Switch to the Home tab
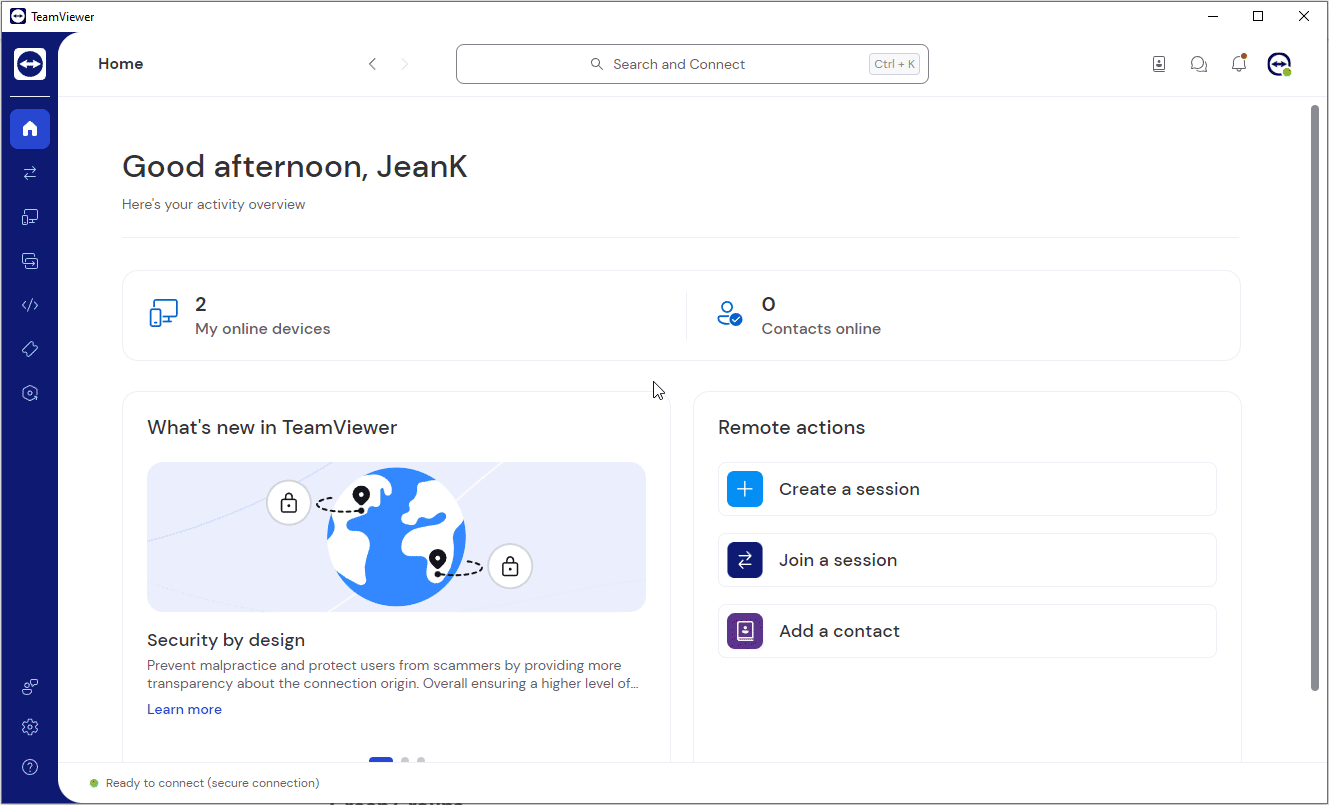Image resolution: width=1329 pixels, height=805 pixels. point(30,129)
